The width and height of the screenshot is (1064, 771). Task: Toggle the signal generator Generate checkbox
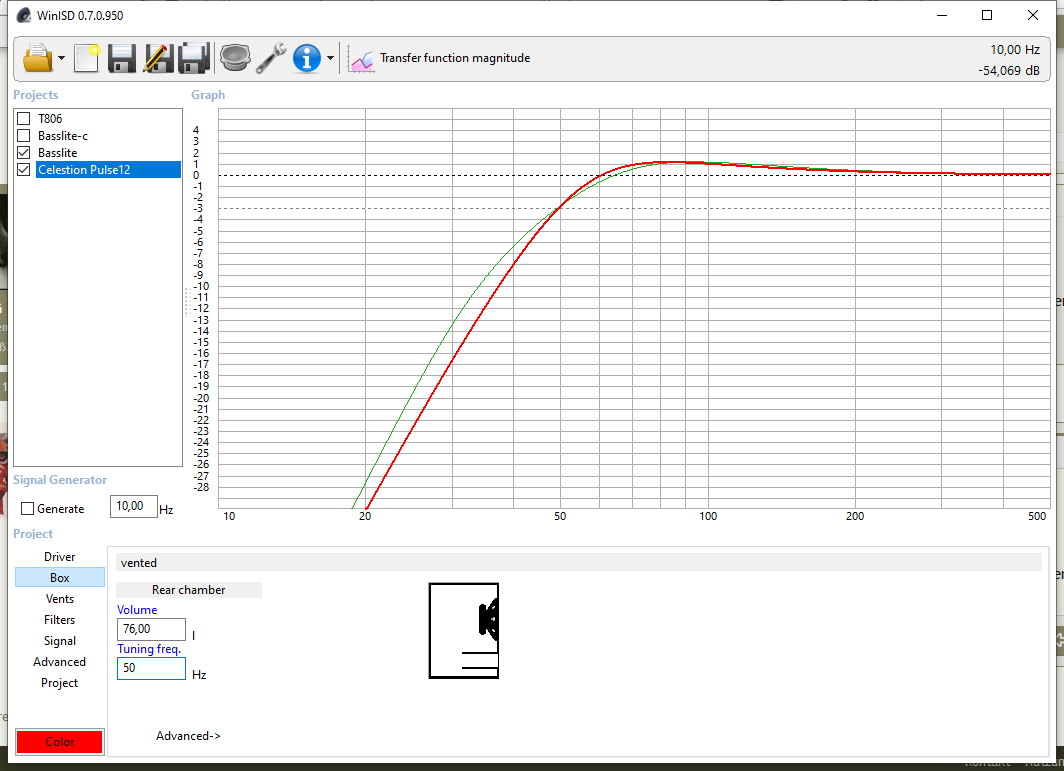(x=28, y=509)
